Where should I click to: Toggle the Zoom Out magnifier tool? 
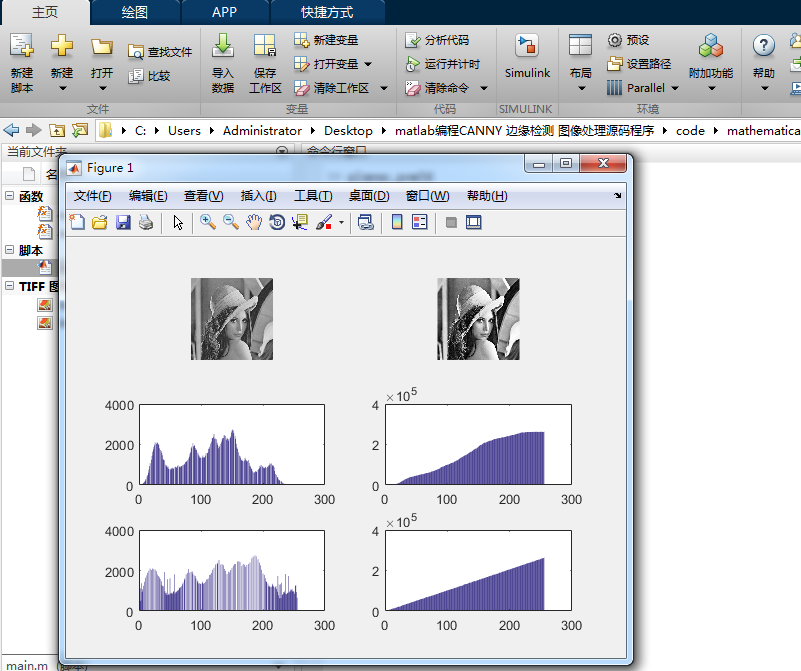(231, 222)
